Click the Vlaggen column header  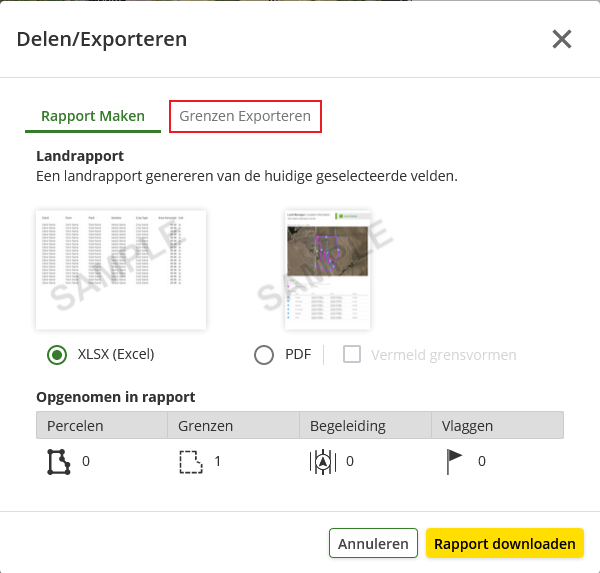[x=497, y=425]
